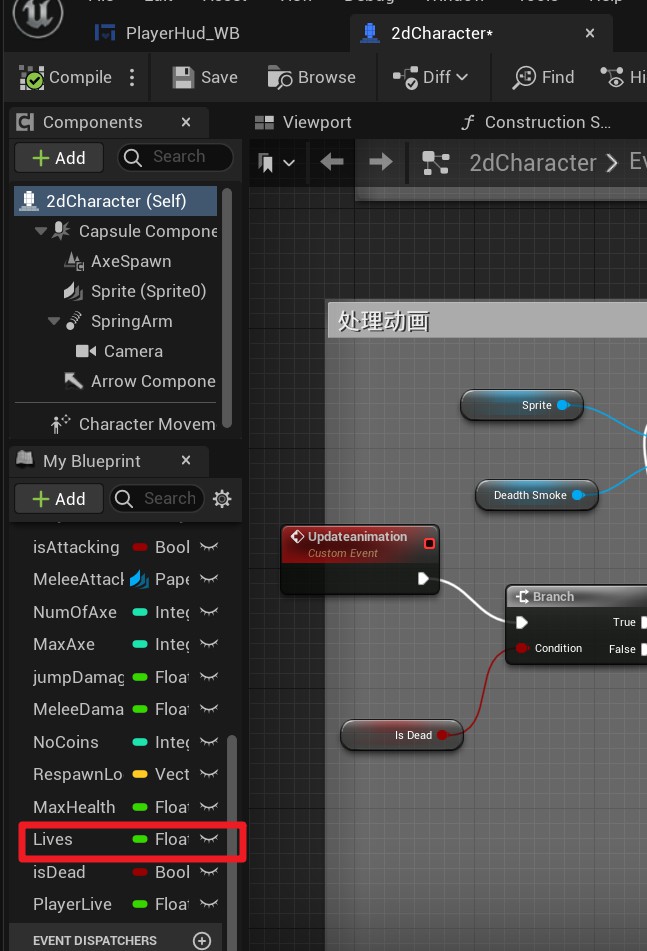Click the graph navigate forward arrow
The width and height of the screenshot is (647, 951).
click(380, 162)
